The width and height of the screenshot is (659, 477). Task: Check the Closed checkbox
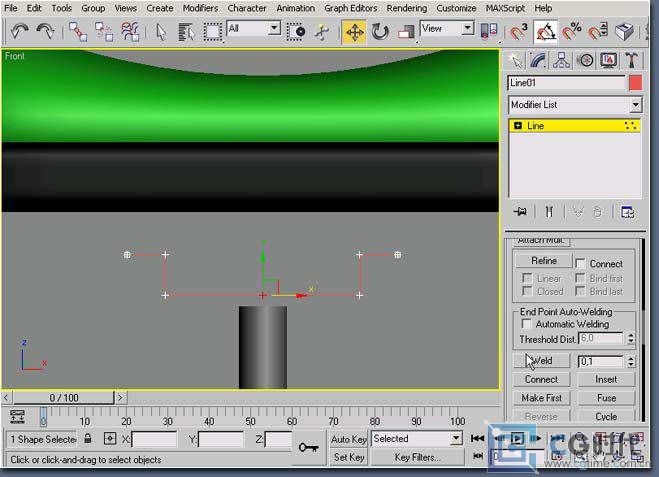[527, 291]
